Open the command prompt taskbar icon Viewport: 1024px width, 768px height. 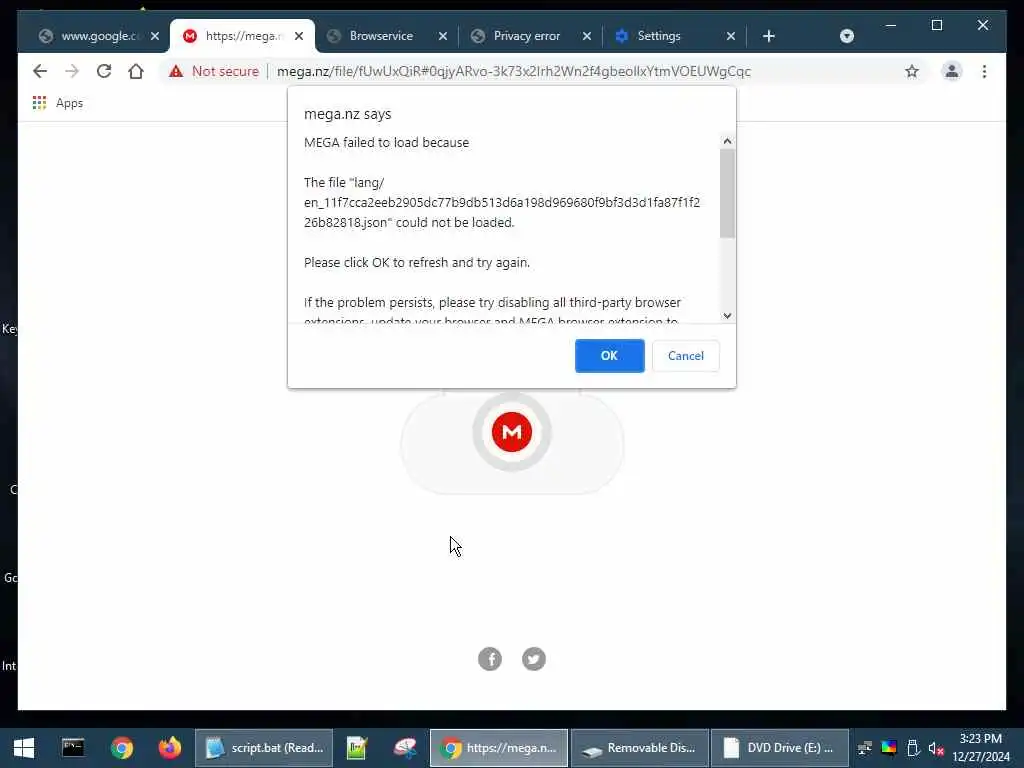[x=72, y=748]
